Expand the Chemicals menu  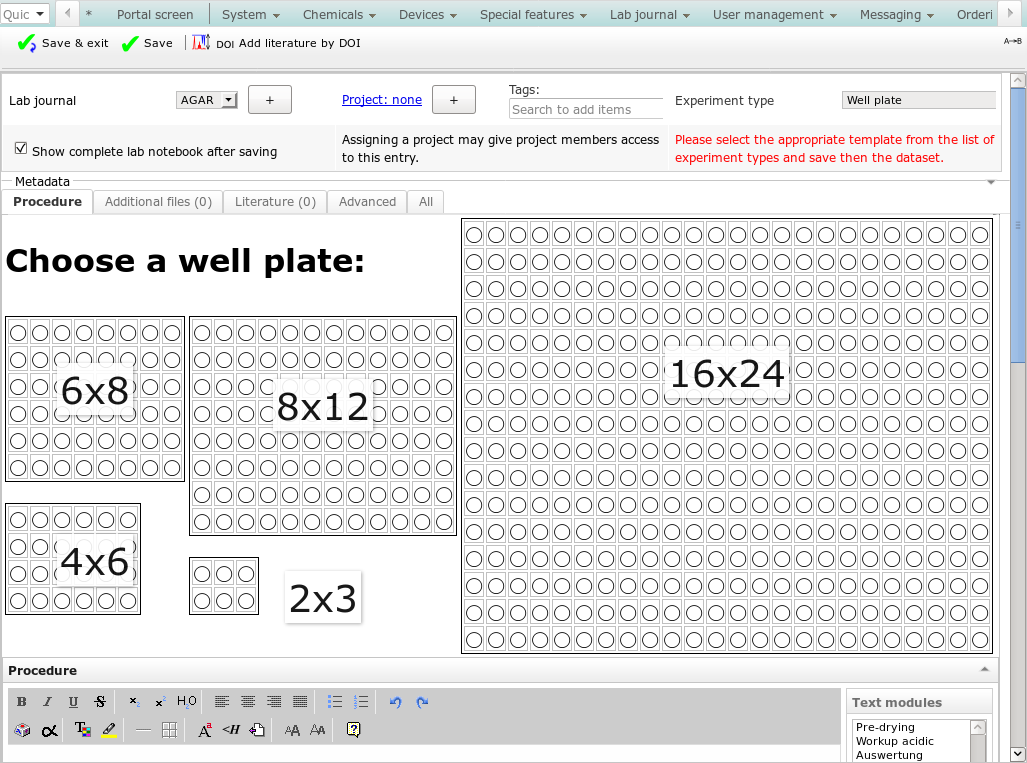pyautogui.click(x=339, y=15)
